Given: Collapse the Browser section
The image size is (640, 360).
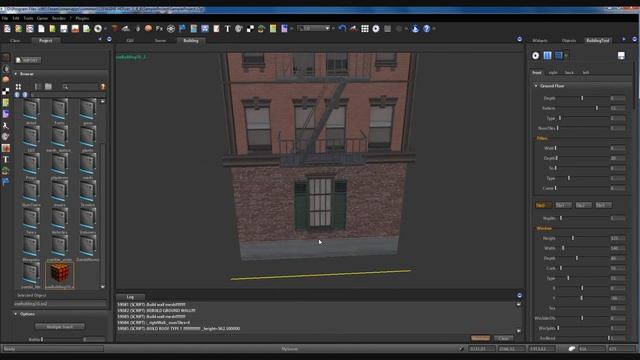Looking at the screenshot, I should pos(16,74).
